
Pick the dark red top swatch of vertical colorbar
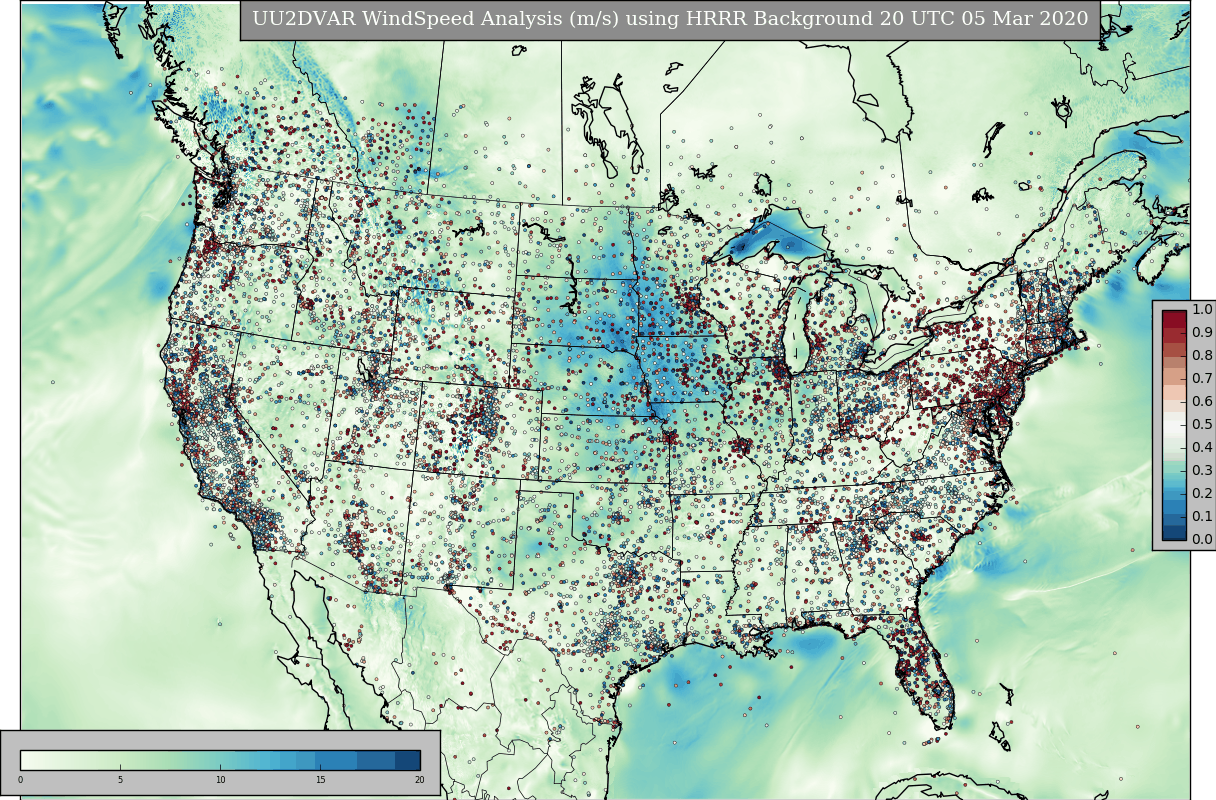(x=1174, y=318)
